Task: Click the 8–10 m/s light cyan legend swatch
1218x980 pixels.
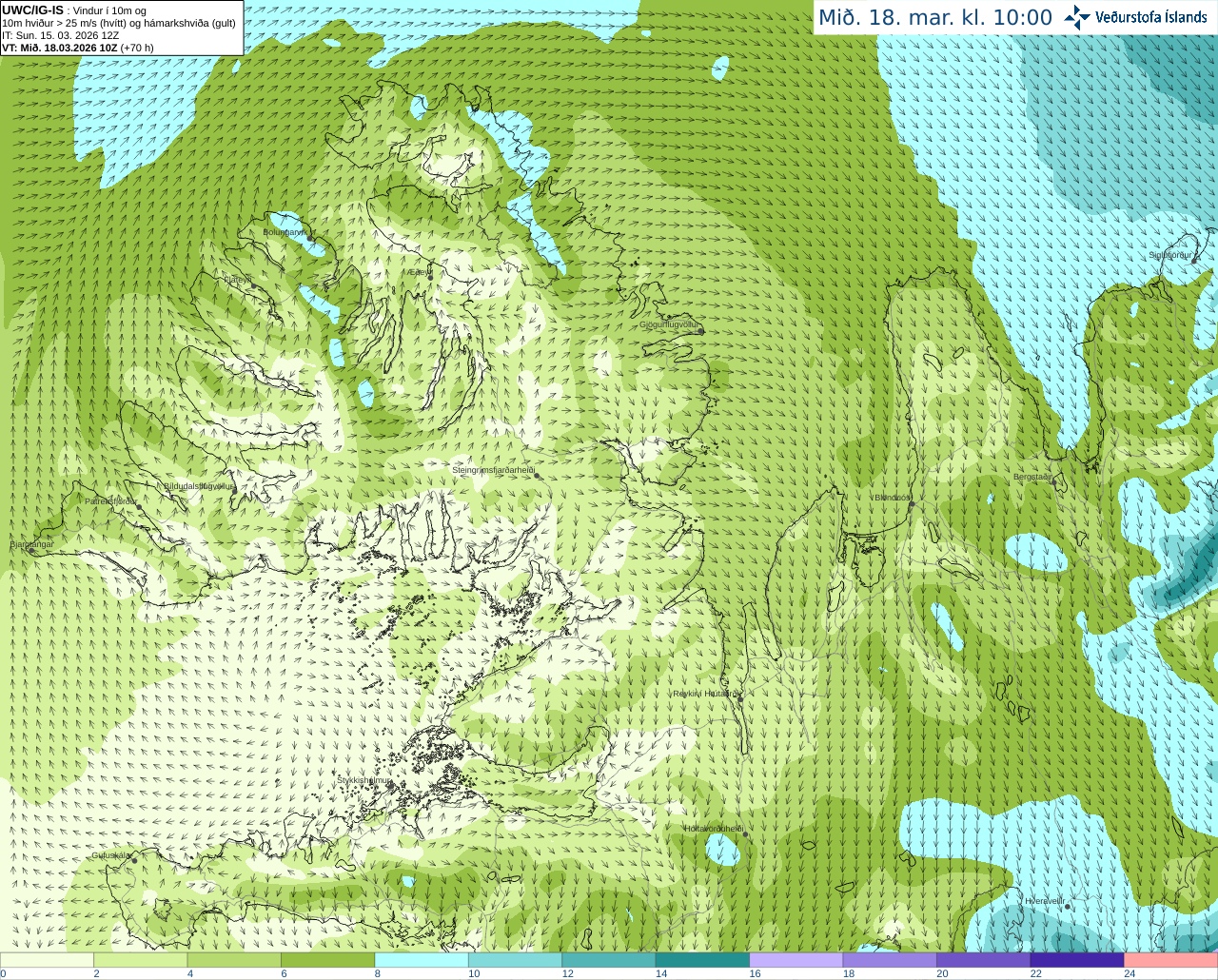Action: 422,960
